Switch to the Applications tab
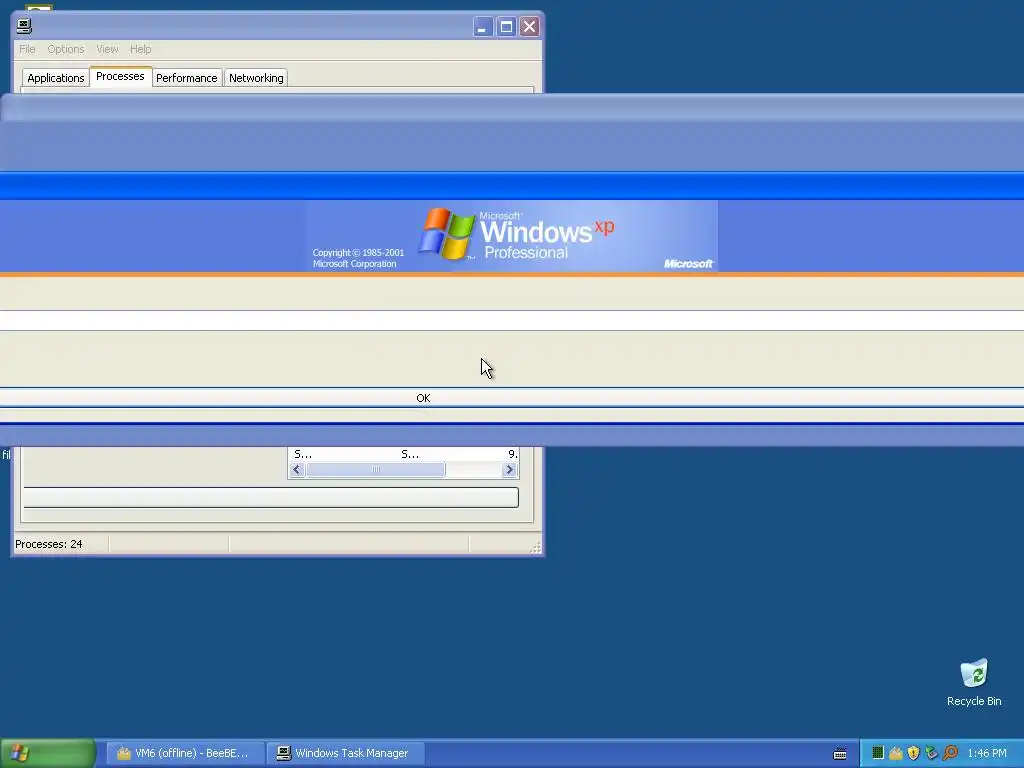 [x=56, y=78]
